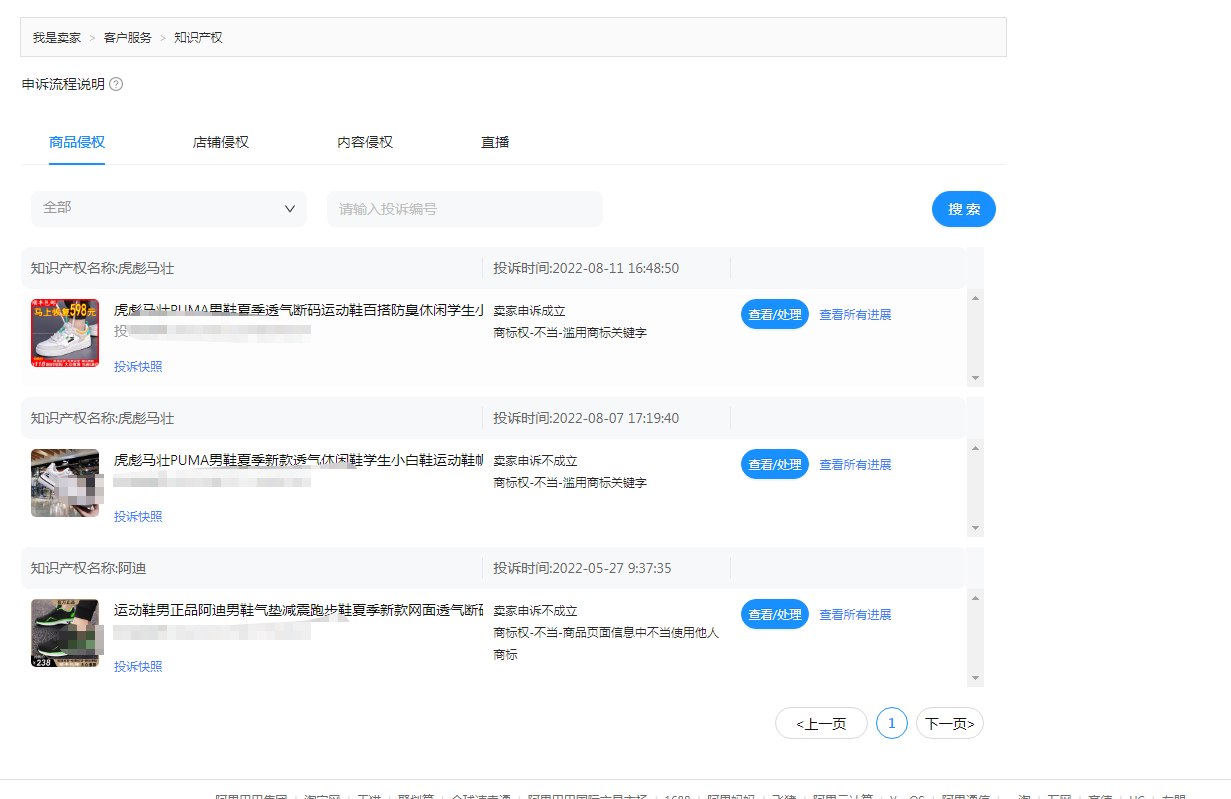Open the second PUMA 小白鞋 product title
Screen dimensions: 1231x799
pos(299,460)
